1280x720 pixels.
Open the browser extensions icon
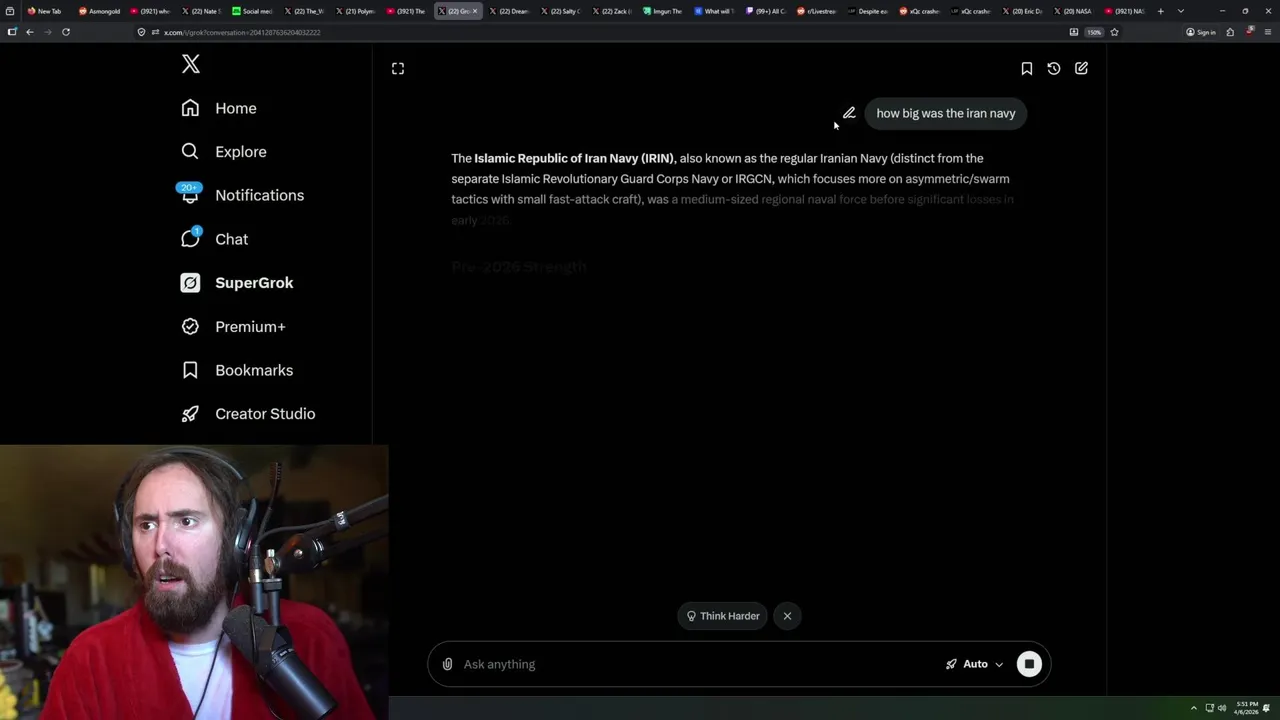click(x=1230, y=32)
